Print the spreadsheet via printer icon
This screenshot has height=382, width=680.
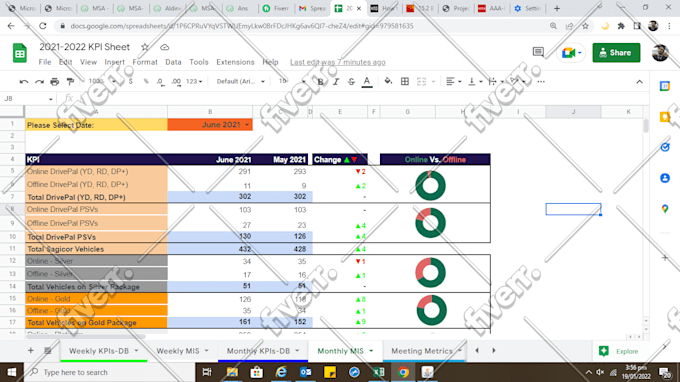(x=55, y=82)
